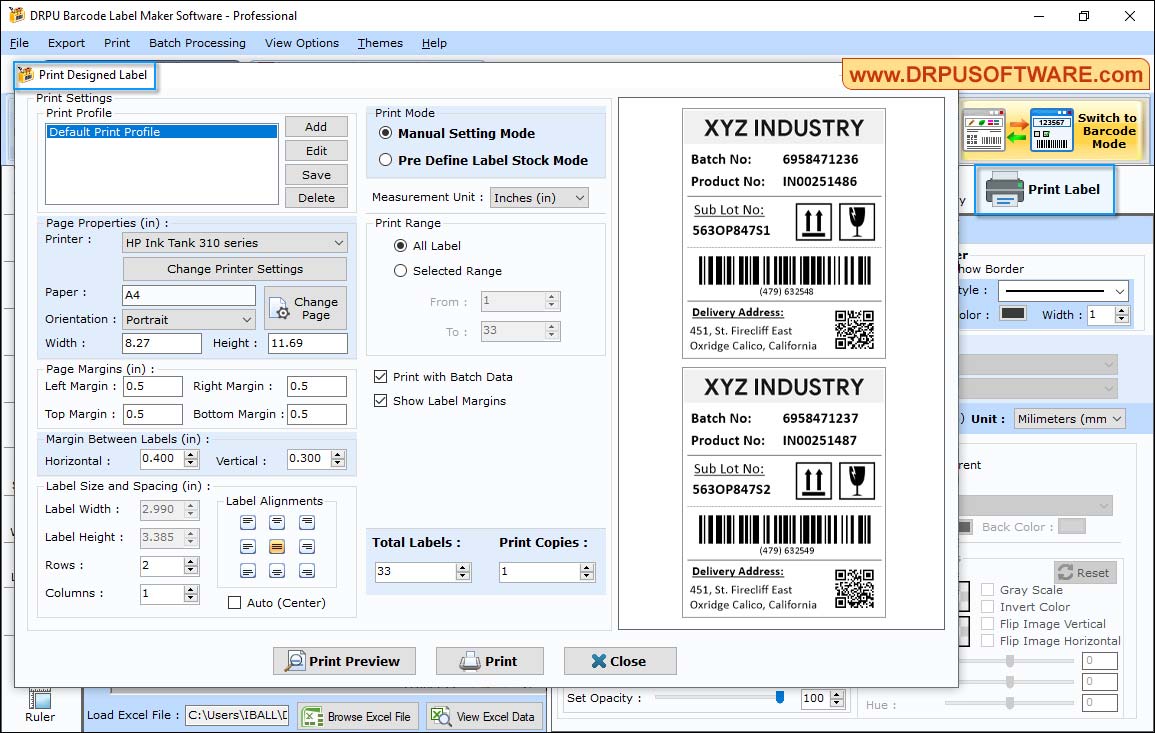Click the Load Excel File path field
Screen dimensions: 1155x733
click(237, 715)
